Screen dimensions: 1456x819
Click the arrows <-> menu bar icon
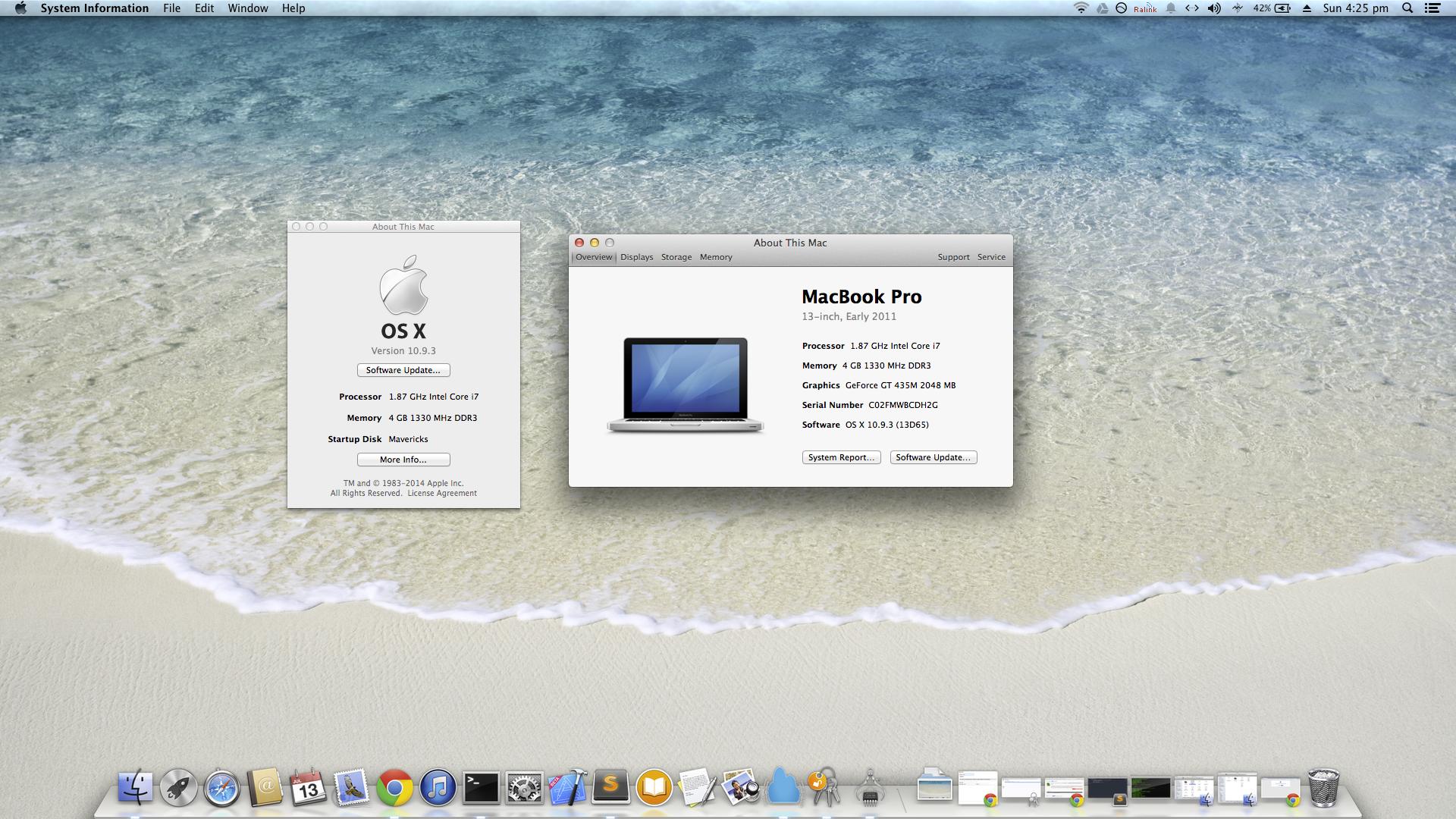(x=1192, y=8)
